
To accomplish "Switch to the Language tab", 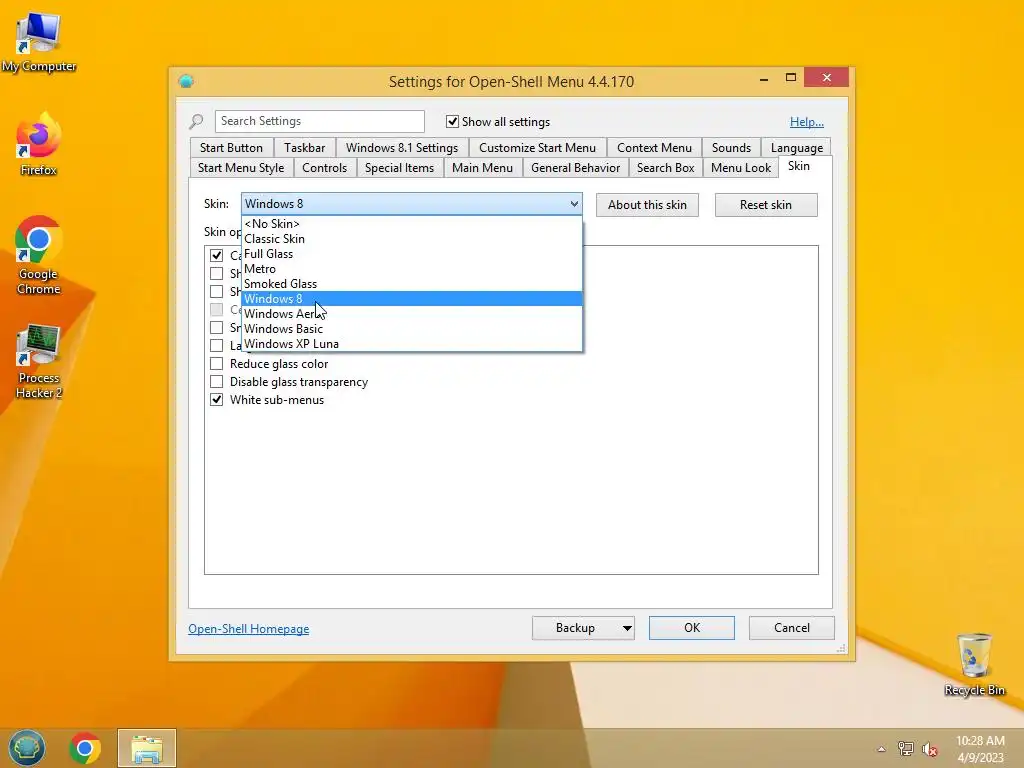I will pos(796,148).
